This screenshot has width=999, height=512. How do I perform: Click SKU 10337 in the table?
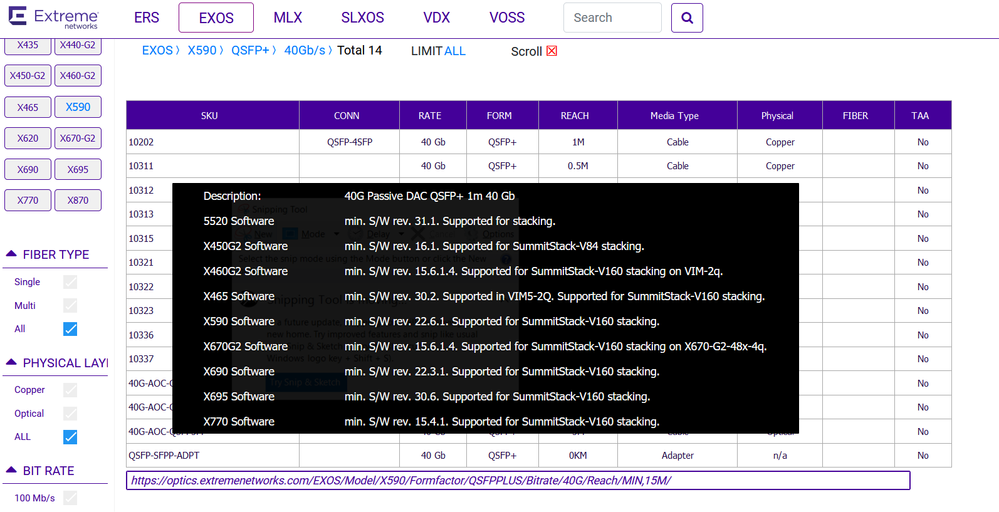141,359
